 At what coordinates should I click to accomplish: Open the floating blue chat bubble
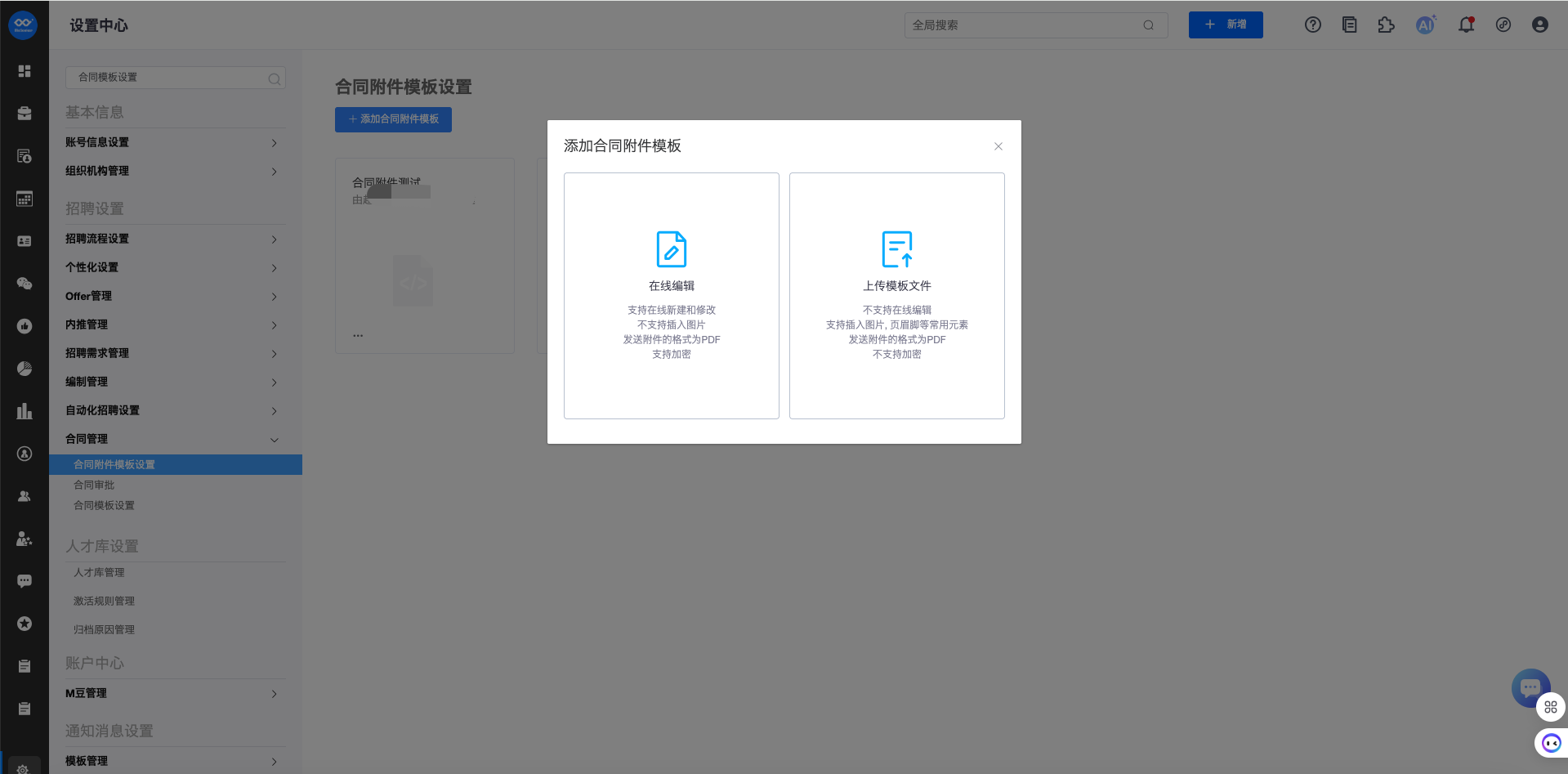[1530, 688]
